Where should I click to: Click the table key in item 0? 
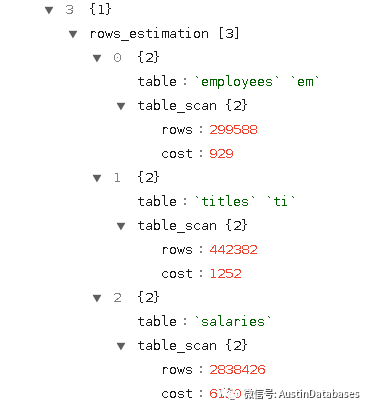pos(157,81)
